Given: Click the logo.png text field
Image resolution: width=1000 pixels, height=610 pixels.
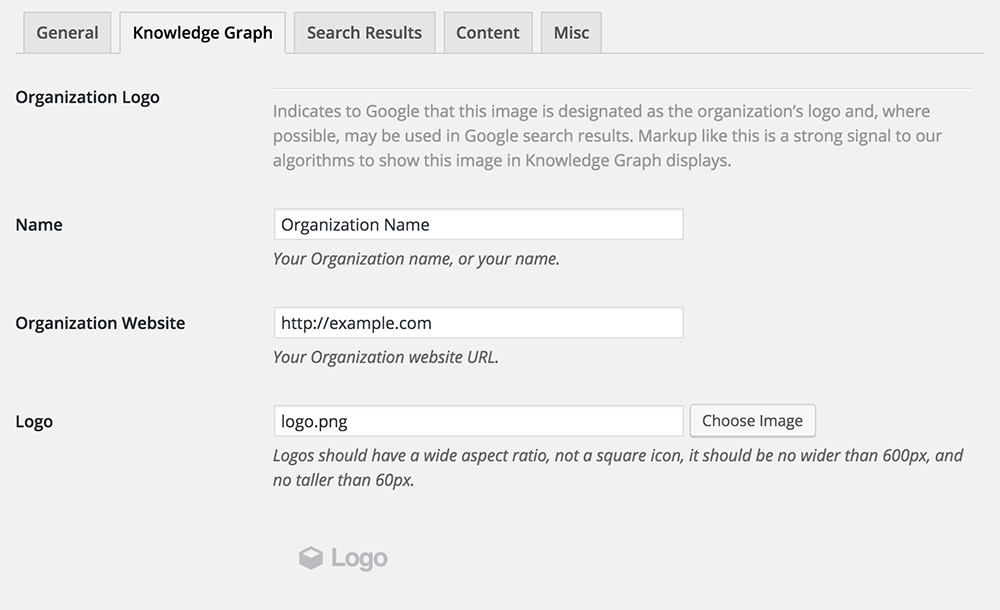Looking at the screenshot, I should point(478,421).
